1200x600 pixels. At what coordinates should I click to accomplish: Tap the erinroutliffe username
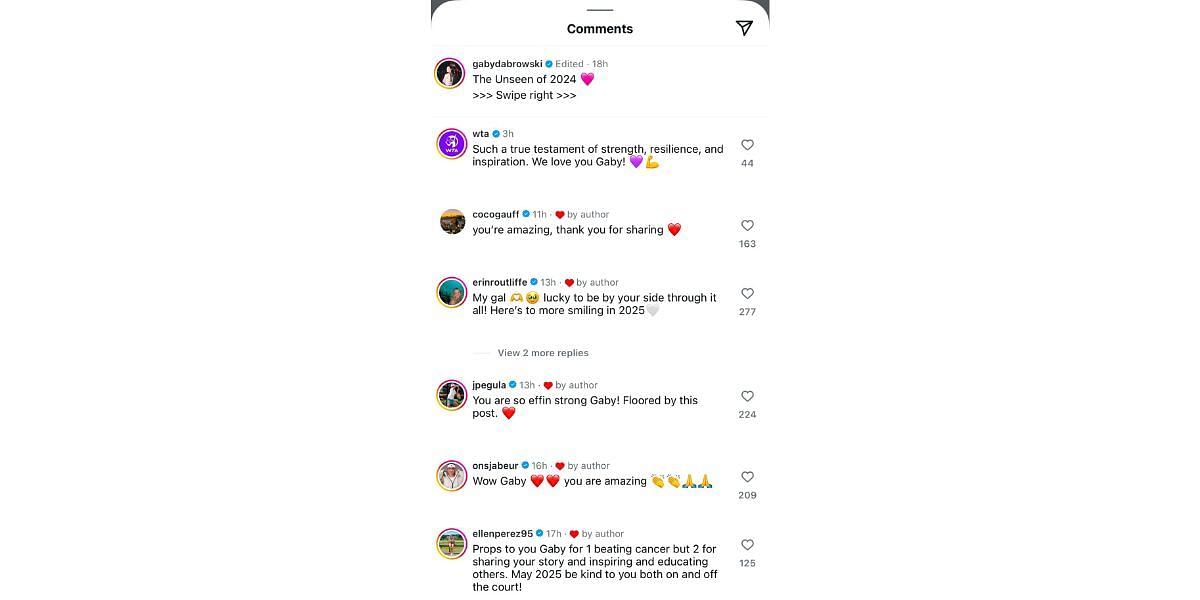click(499, 283)
